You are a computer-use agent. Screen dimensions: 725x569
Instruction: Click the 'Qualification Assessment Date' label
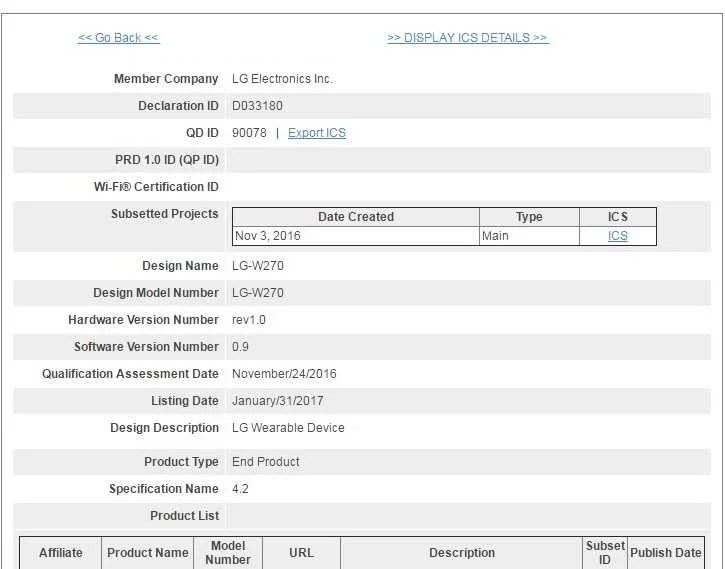pos(130,374)
